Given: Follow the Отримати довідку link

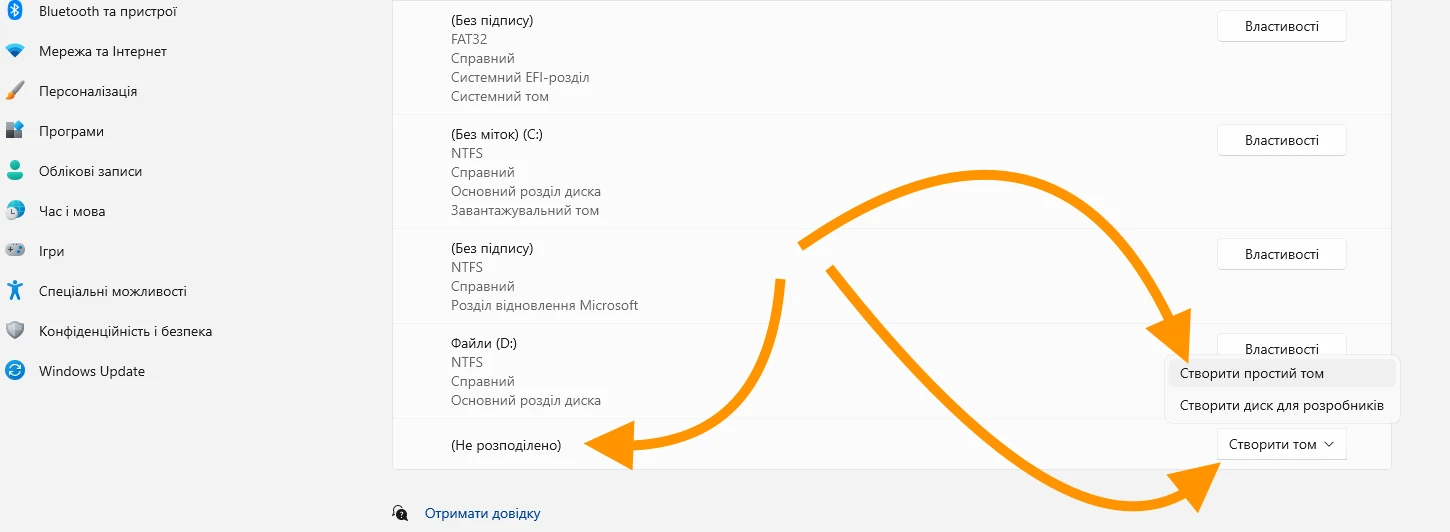Looking at the screenshot, I should [482, 513].
